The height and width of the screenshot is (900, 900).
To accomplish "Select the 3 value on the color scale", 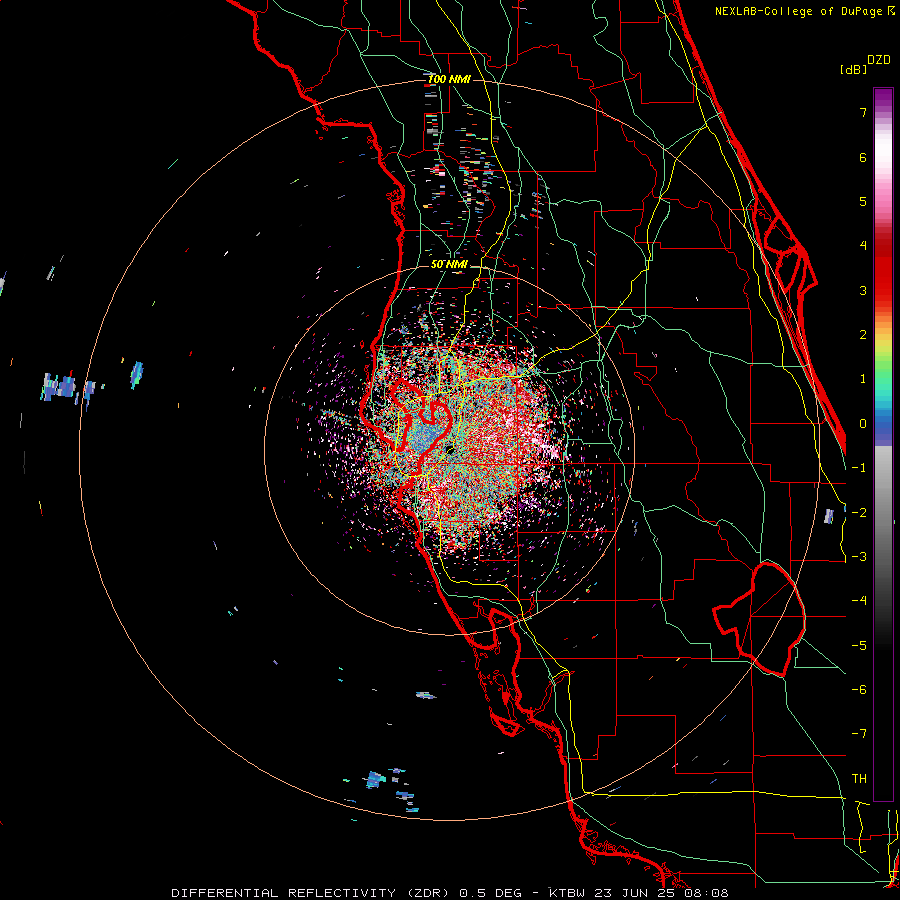I will coord(863,290).
